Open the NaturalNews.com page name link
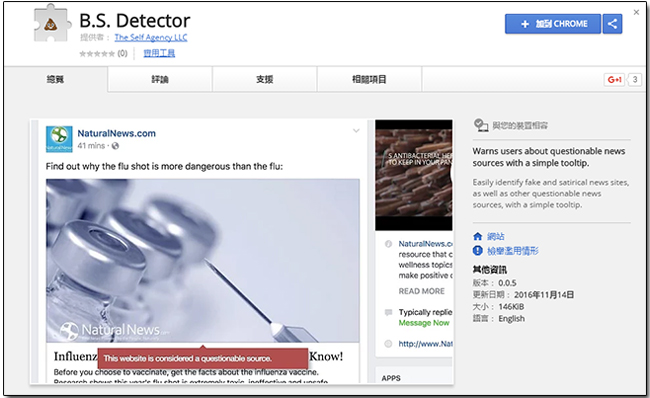Viewport: 650px width, 398px height. point(116,133)
